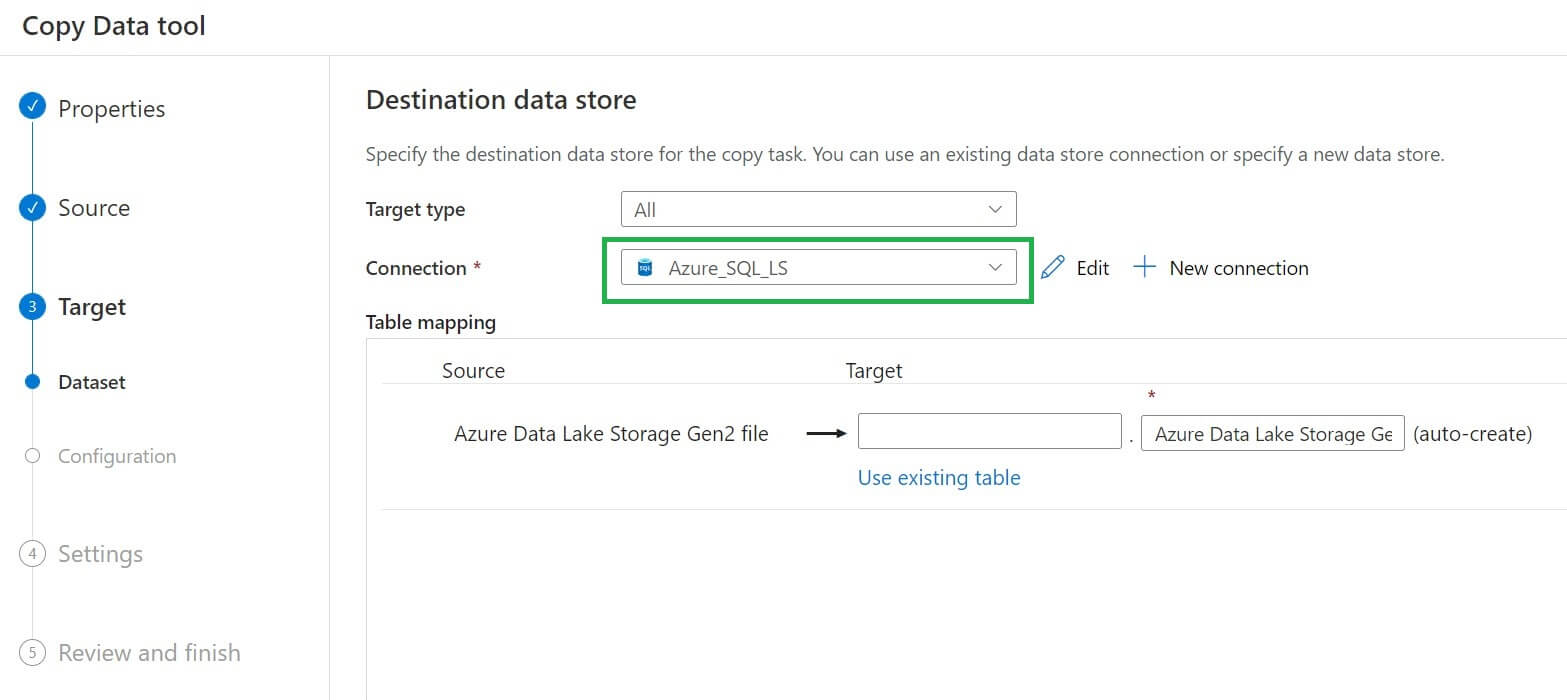Select the Configuration sub-step circle
Viewport: 1567px width, 700px height.
tap(33, 456)
